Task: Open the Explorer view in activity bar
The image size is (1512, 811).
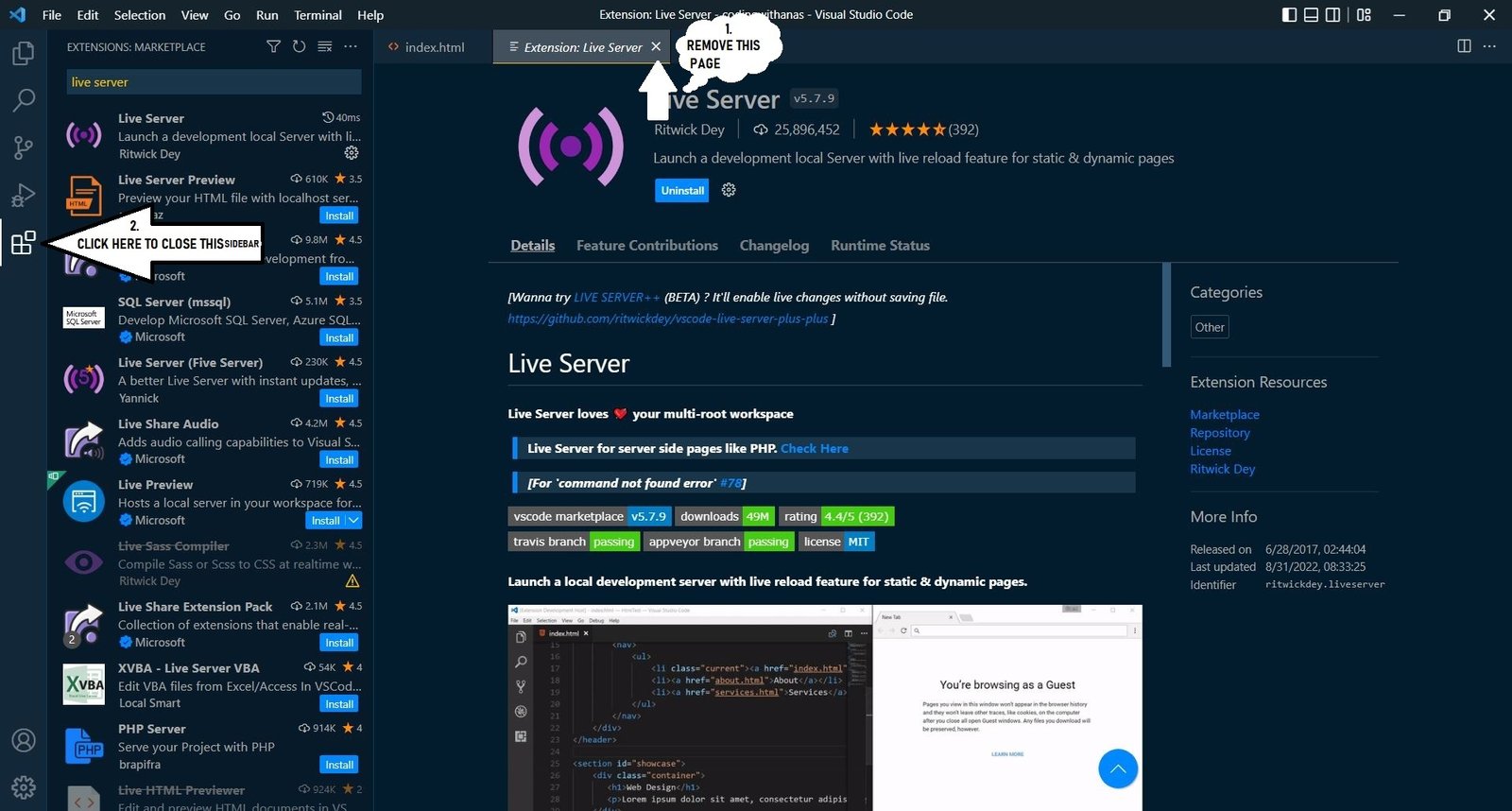Action: tap(23, 53)
